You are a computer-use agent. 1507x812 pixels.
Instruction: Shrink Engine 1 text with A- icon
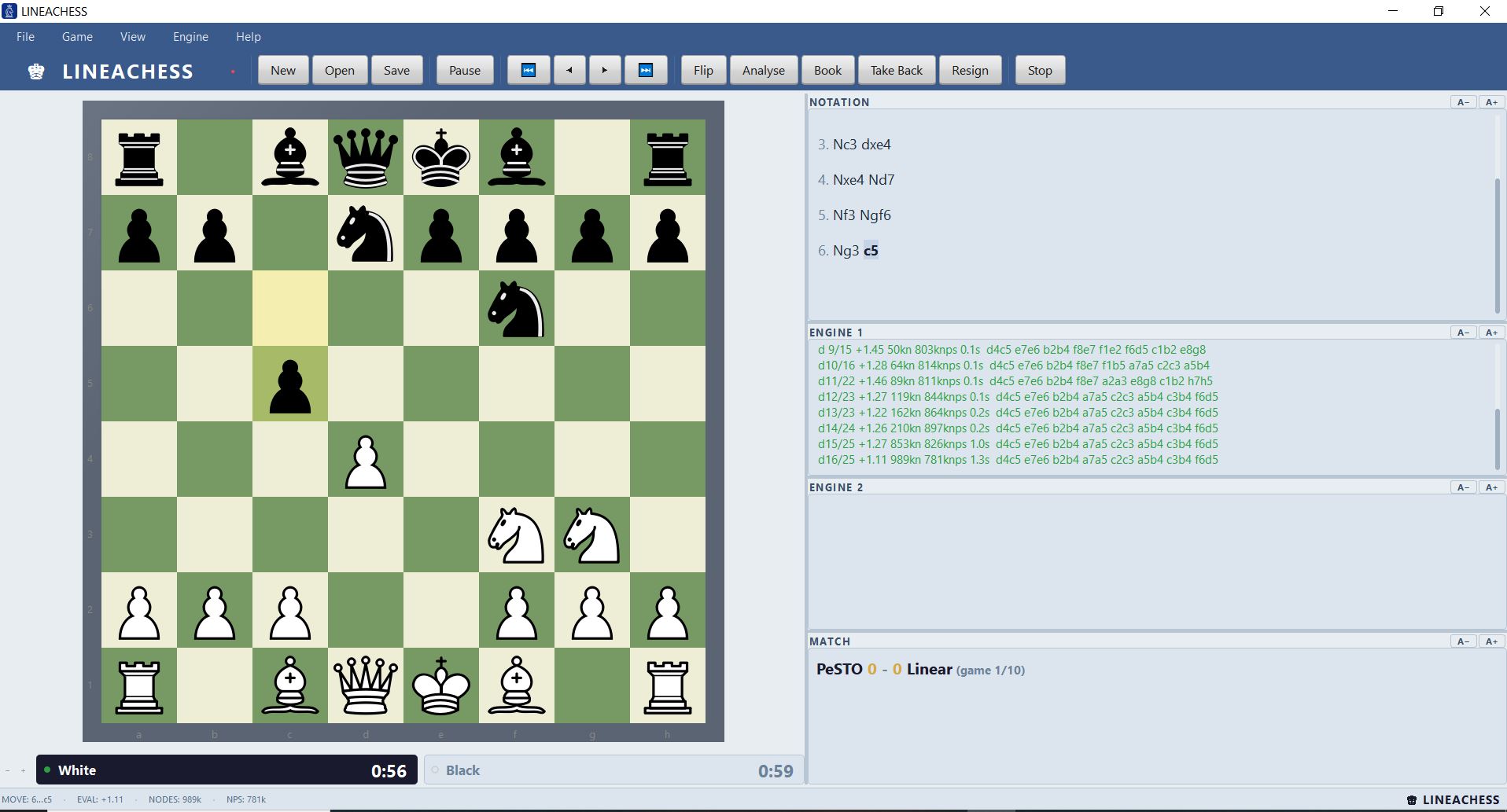tap(1464, 332)
